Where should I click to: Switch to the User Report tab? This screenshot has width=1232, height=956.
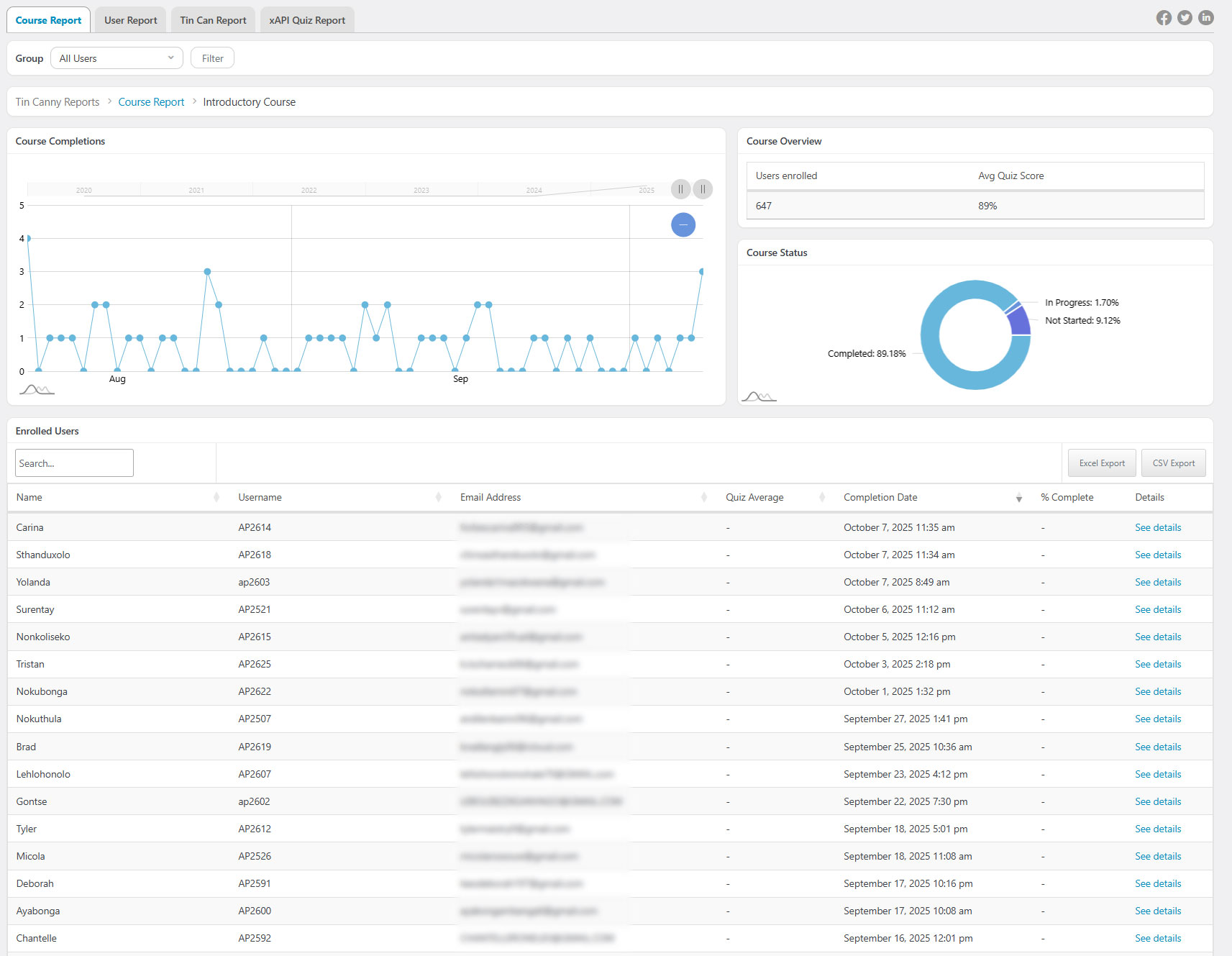click(x=130, y=20)
